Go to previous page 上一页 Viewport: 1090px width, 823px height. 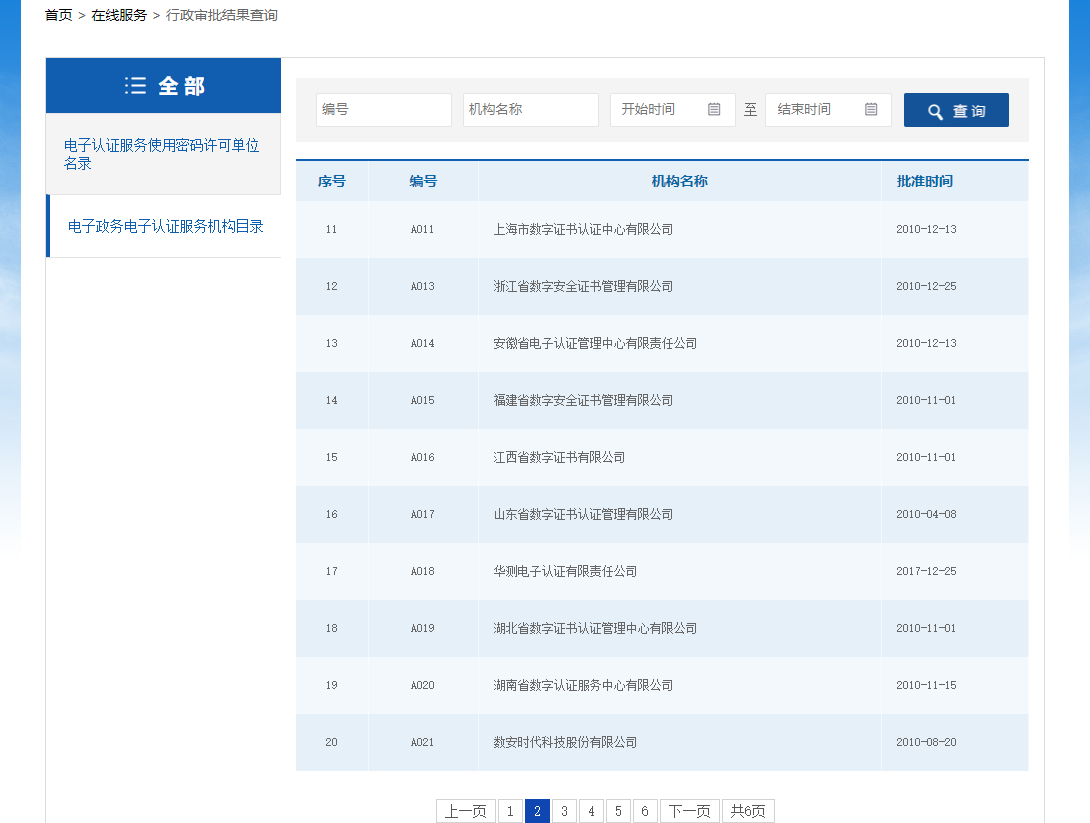(465, 811)
